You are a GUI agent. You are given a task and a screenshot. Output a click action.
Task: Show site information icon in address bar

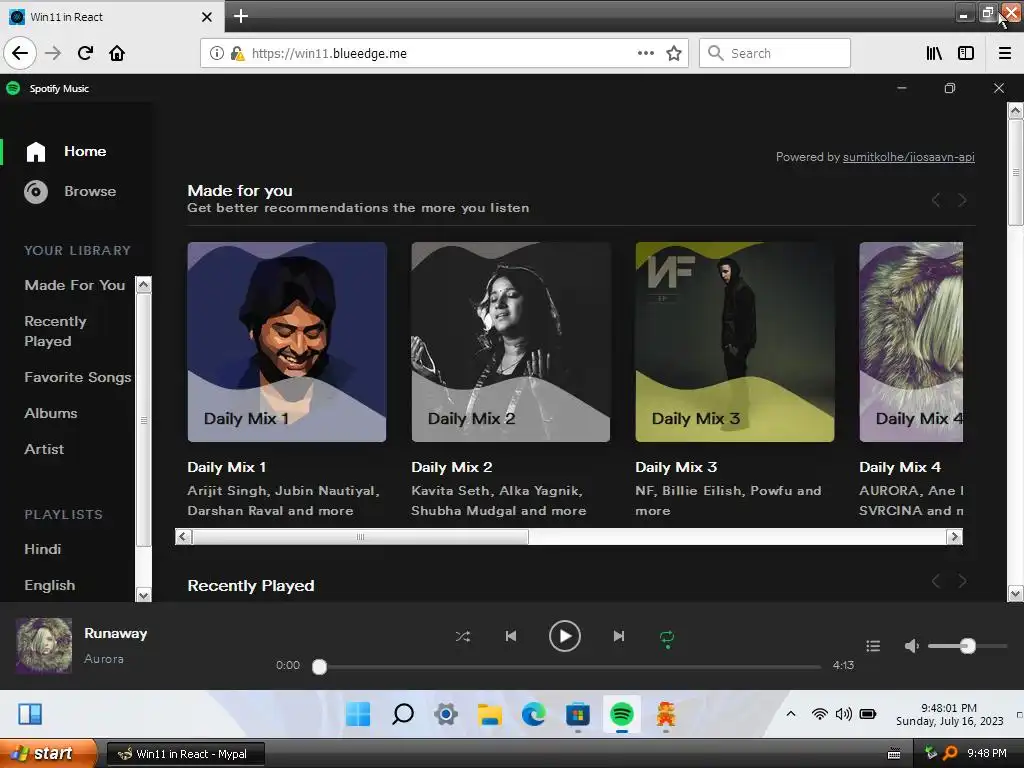(x=217, y=53)
